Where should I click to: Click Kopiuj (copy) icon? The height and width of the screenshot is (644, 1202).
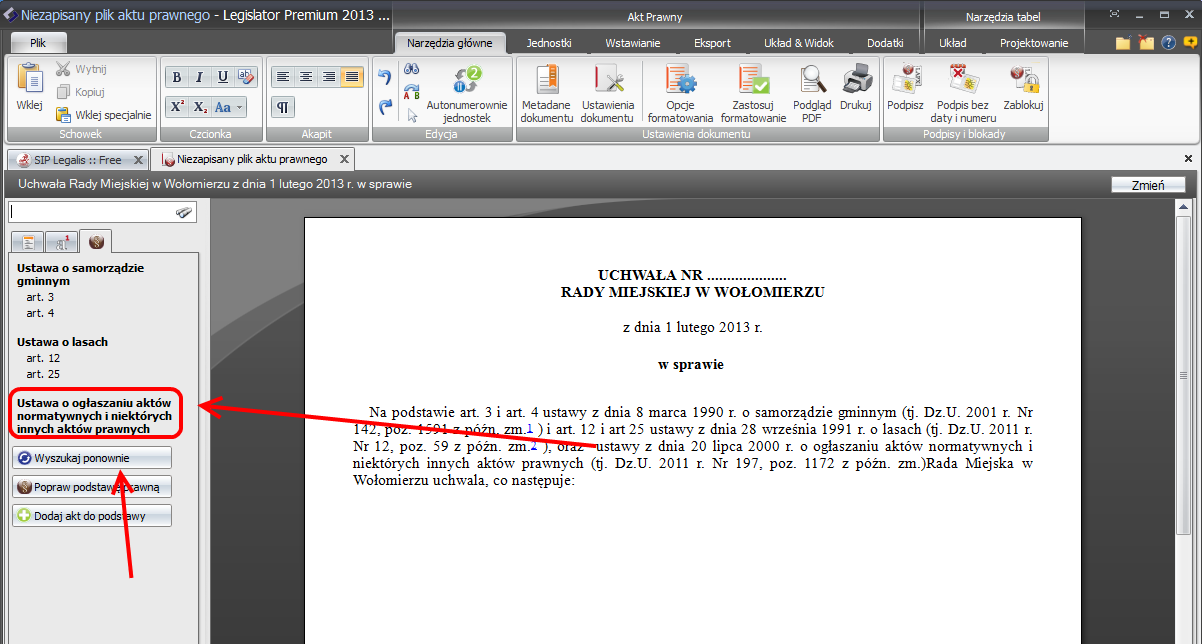click(63, 92)
